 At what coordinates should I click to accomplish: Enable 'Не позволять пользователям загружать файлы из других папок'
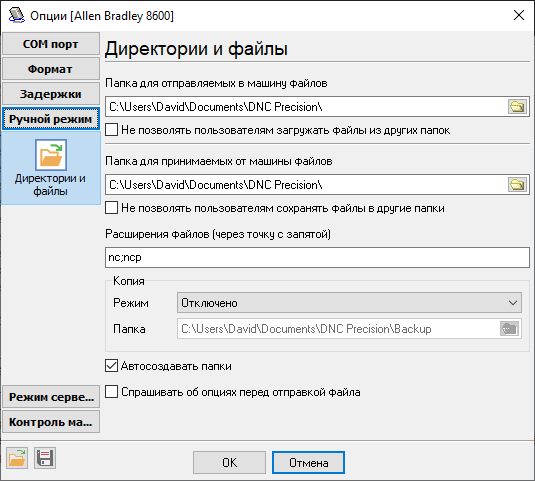[x=112, y=130]
